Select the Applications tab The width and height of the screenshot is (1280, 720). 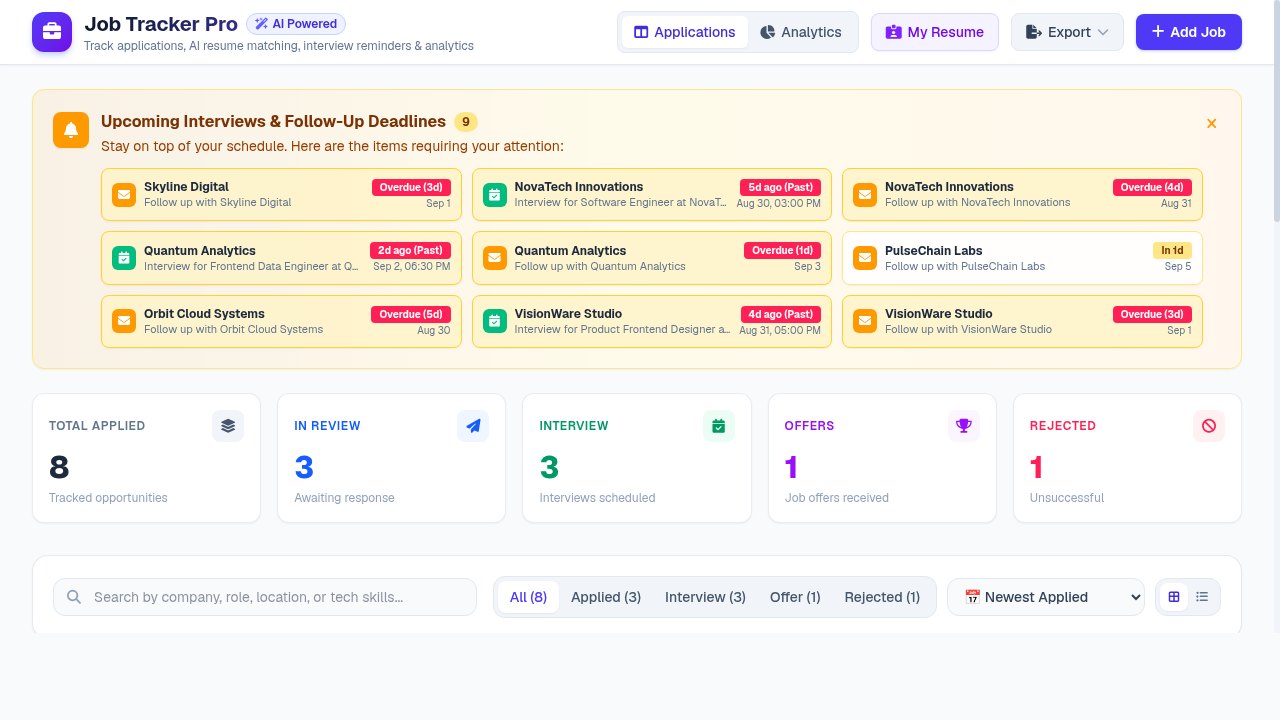[685, 32]
